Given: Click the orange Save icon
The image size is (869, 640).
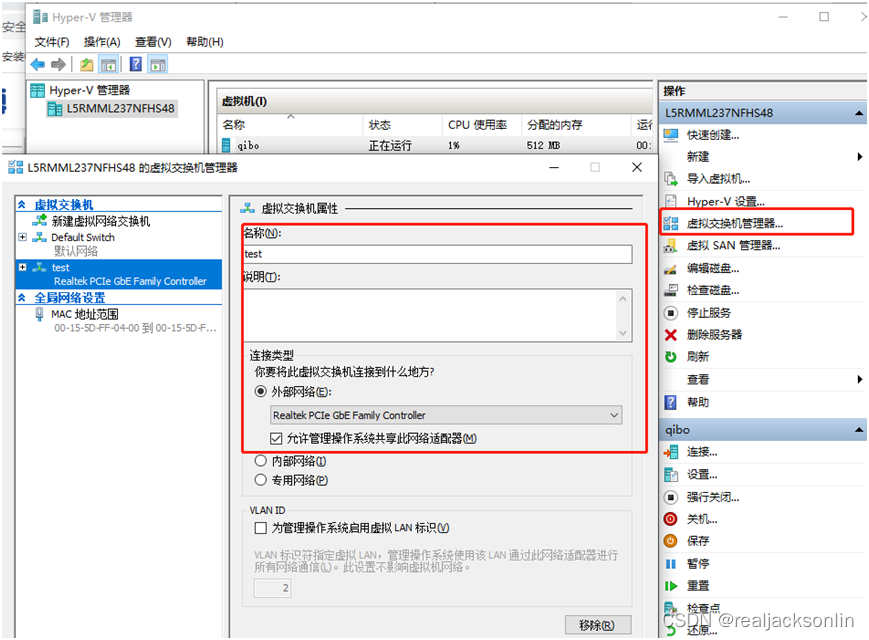Looking at the screenshot, I should point(671,541).
